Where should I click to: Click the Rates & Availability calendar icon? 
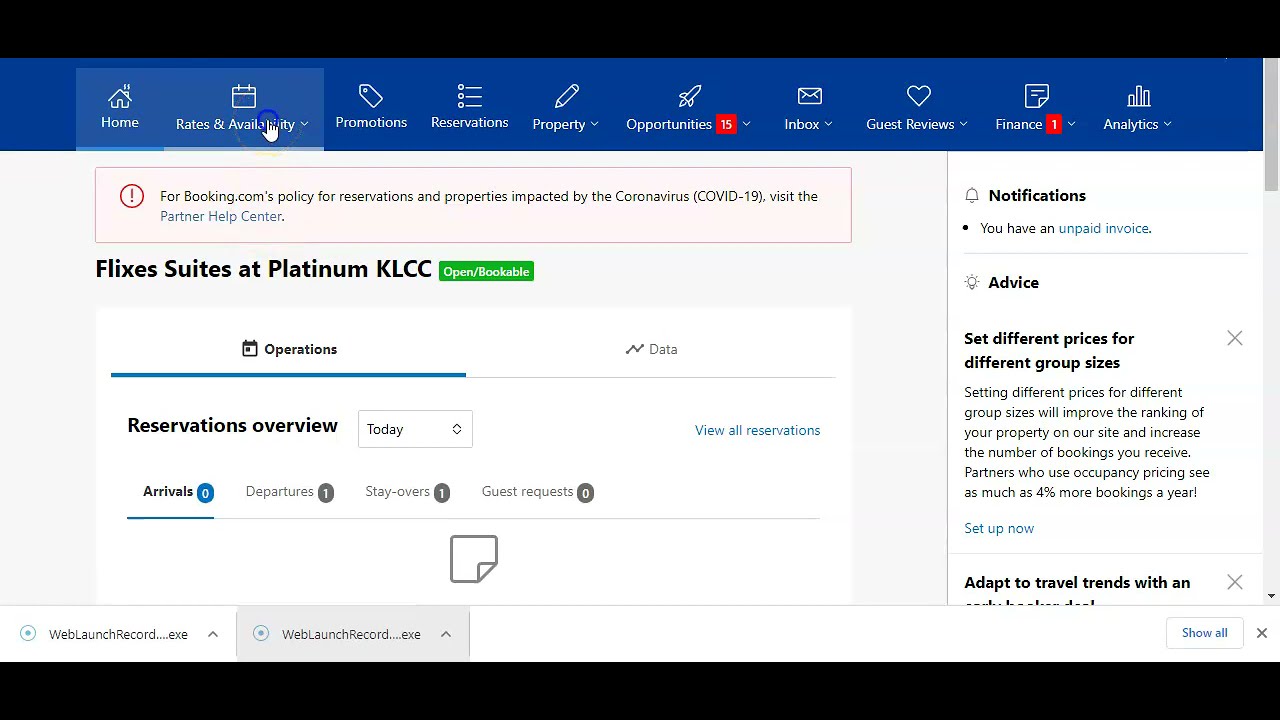(x=244, y=97)
